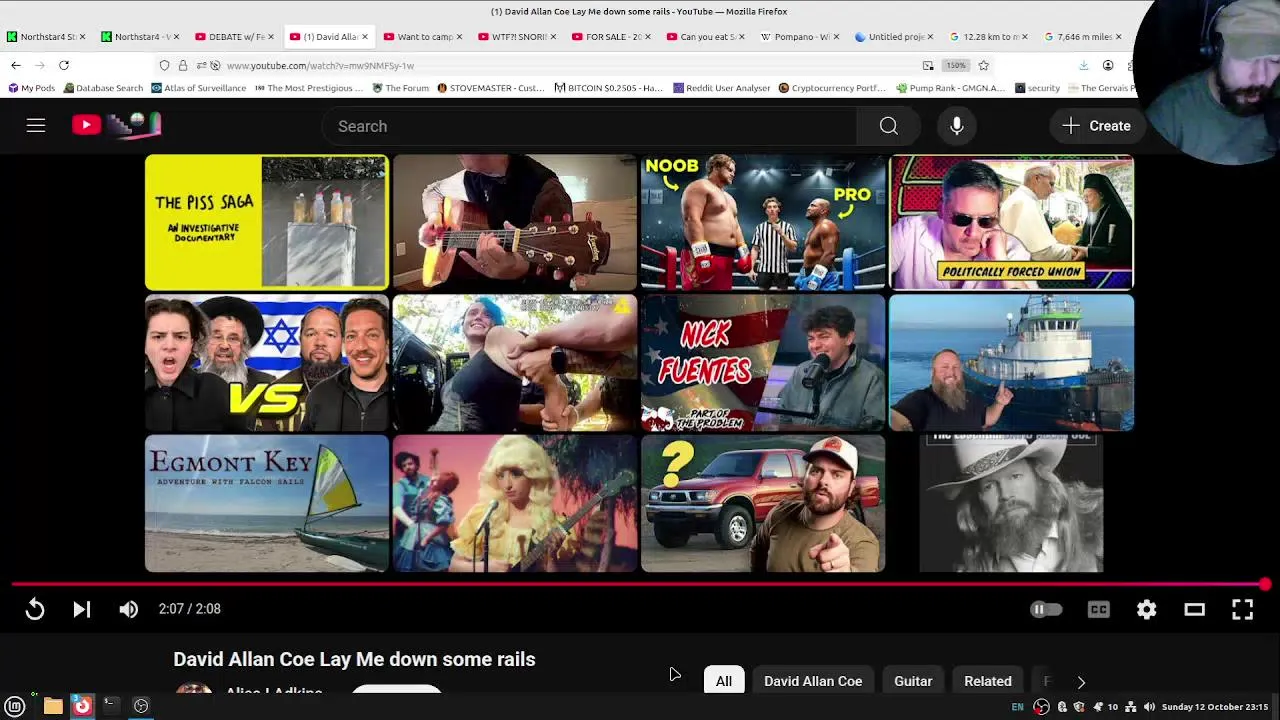Viewport: 1280px width, 720px height.
Task: Open Politically Forced Union video thumbnail
Action: tap(1012, 222)
